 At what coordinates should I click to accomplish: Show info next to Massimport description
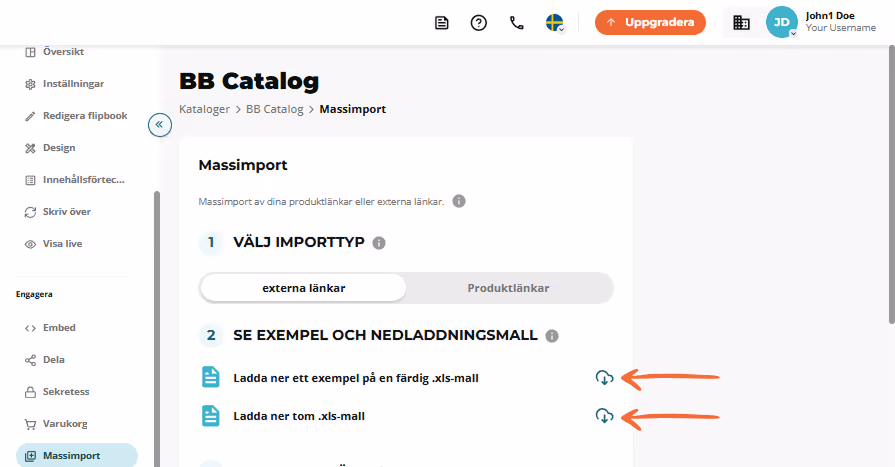459,201
